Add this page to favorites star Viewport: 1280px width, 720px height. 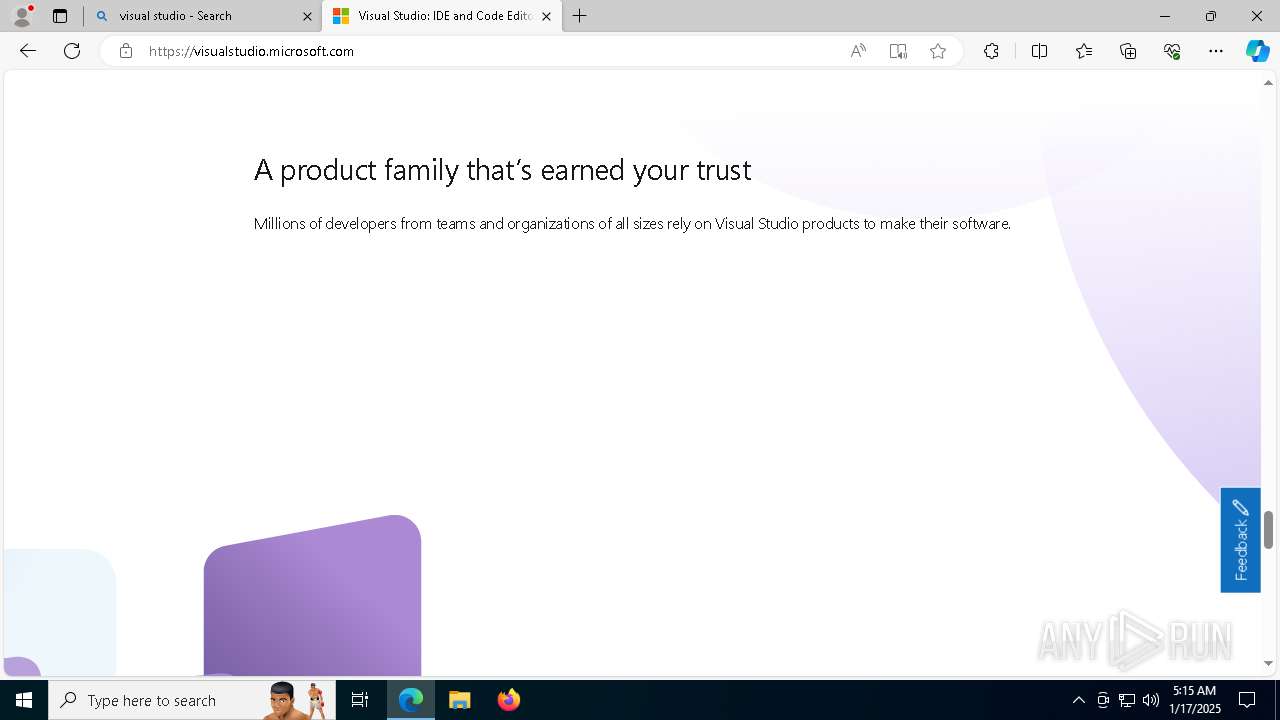click(x=938, y=51)
